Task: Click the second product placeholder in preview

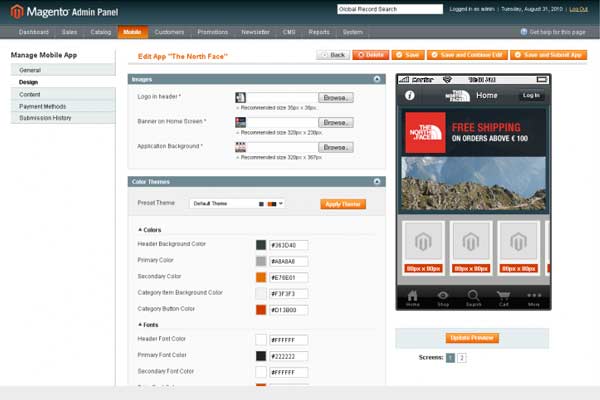Action: coord(471,248)
